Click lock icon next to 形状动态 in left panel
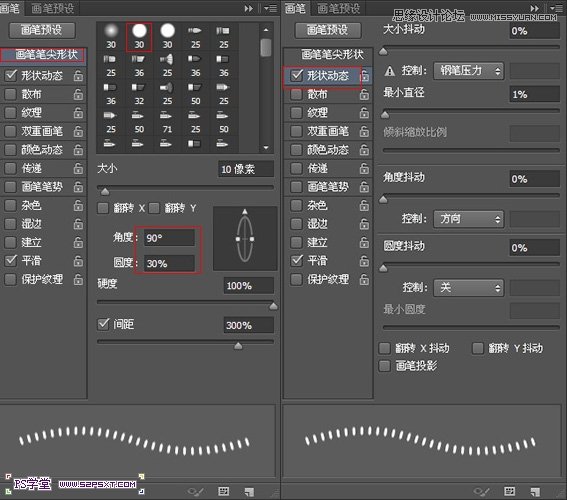Viewport: 567px width, 500px height. click(x=78, y=76)
